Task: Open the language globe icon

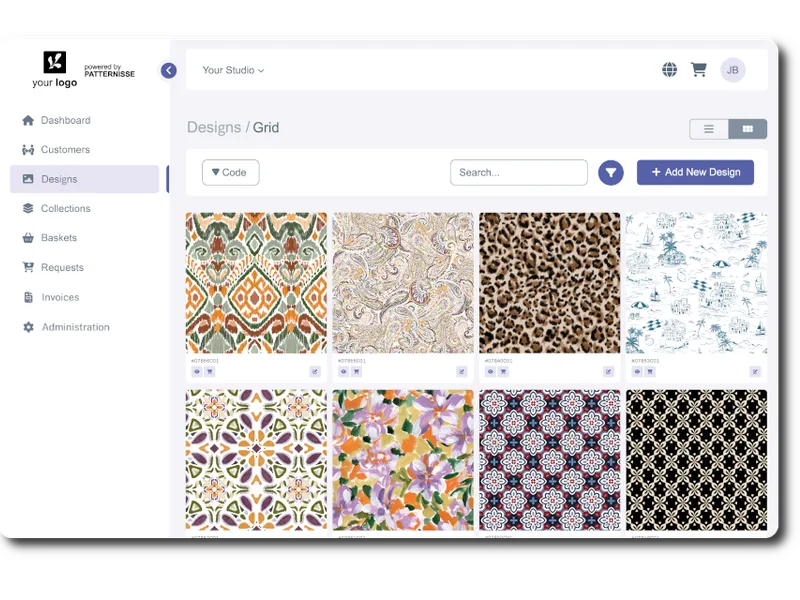Action: click(x=669, y=69)
